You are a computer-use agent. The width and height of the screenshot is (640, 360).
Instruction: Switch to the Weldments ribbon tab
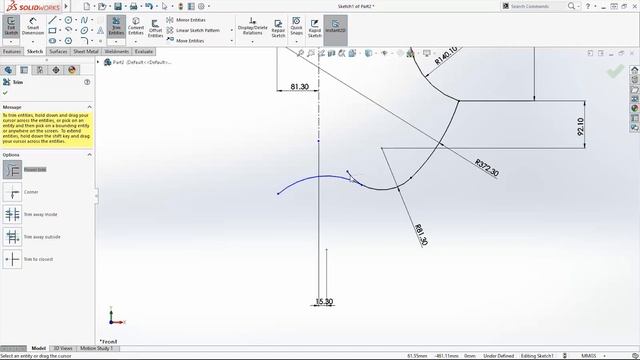(x=116, y=51)
